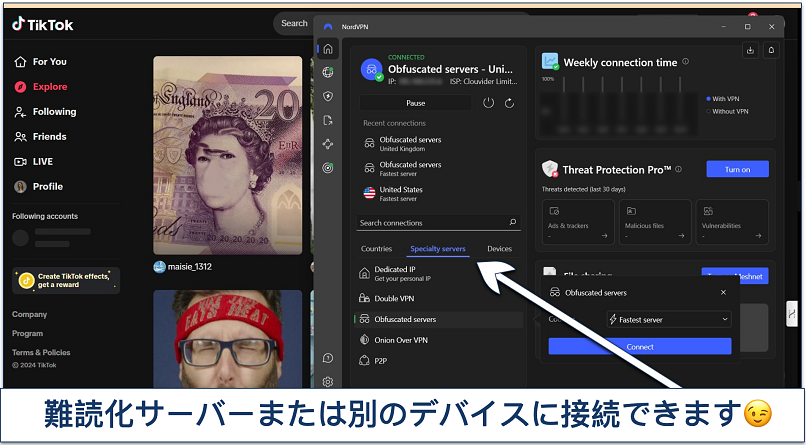Screen dimensions: 806x445
Task: Open the NordVPN Home sidebar icon
Action: pyautogui.click(x=328, y=49)
